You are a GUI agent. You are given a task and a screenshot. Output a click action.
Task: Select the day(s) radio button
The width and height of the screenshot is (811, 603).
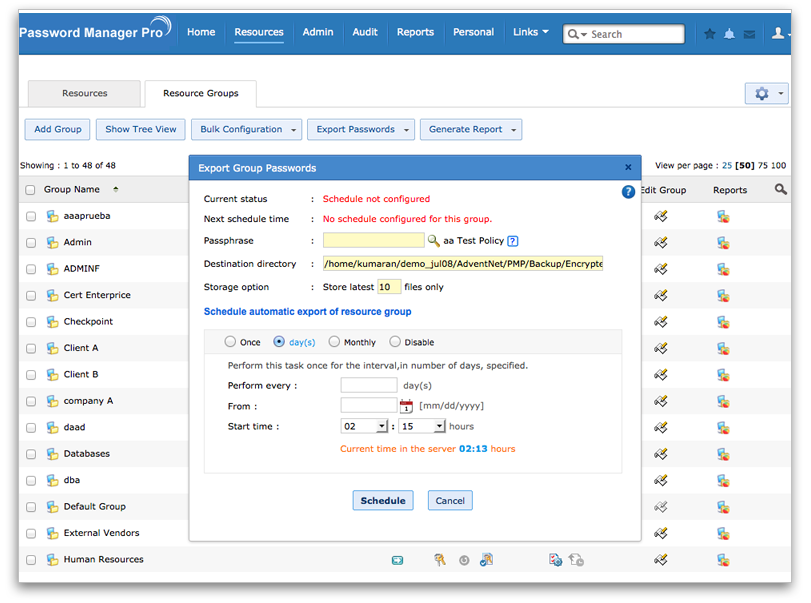click(279, 342)
